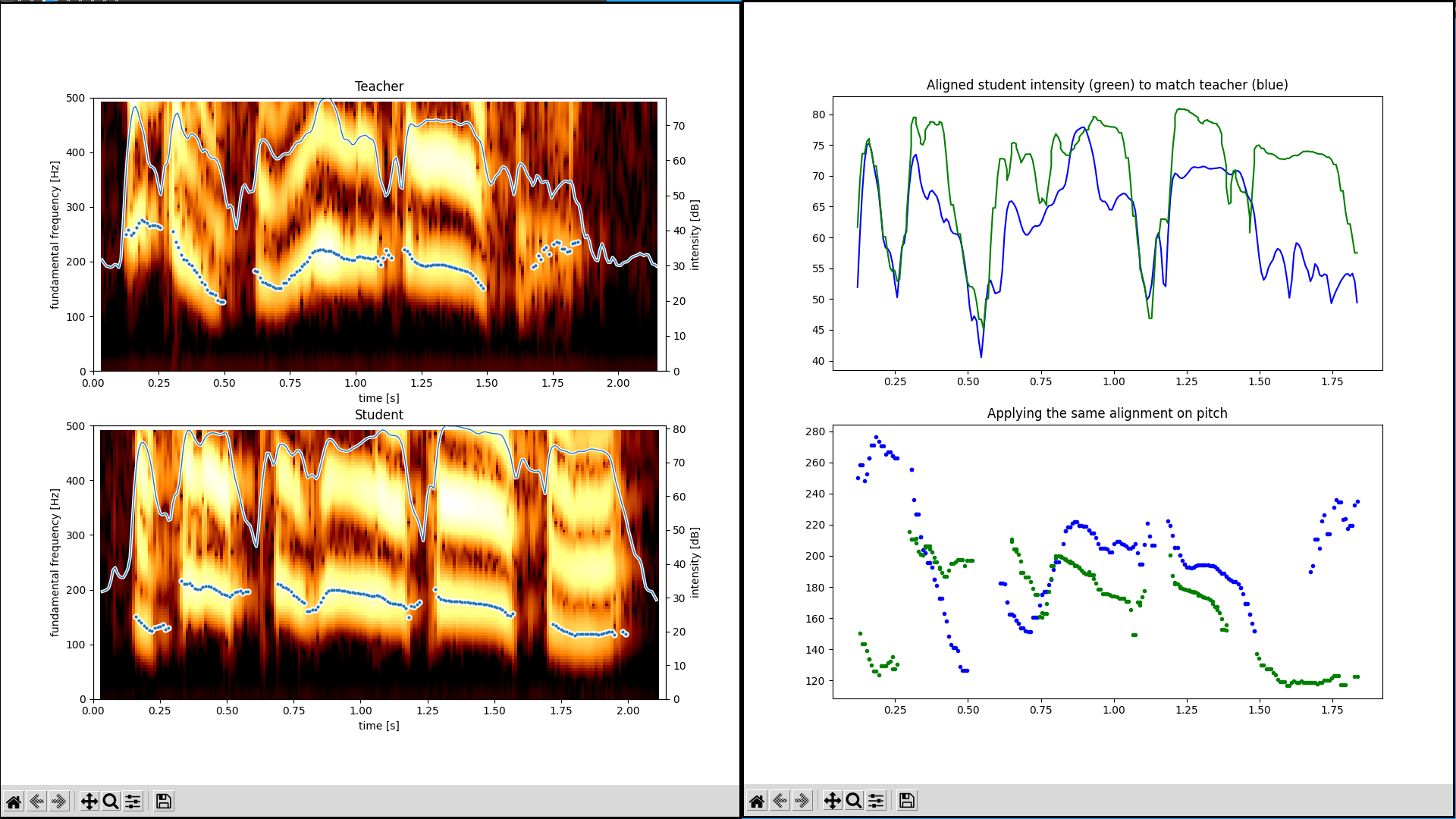Reset view with right figure Home icon
Screen dimensions: 1456x819
757,801
